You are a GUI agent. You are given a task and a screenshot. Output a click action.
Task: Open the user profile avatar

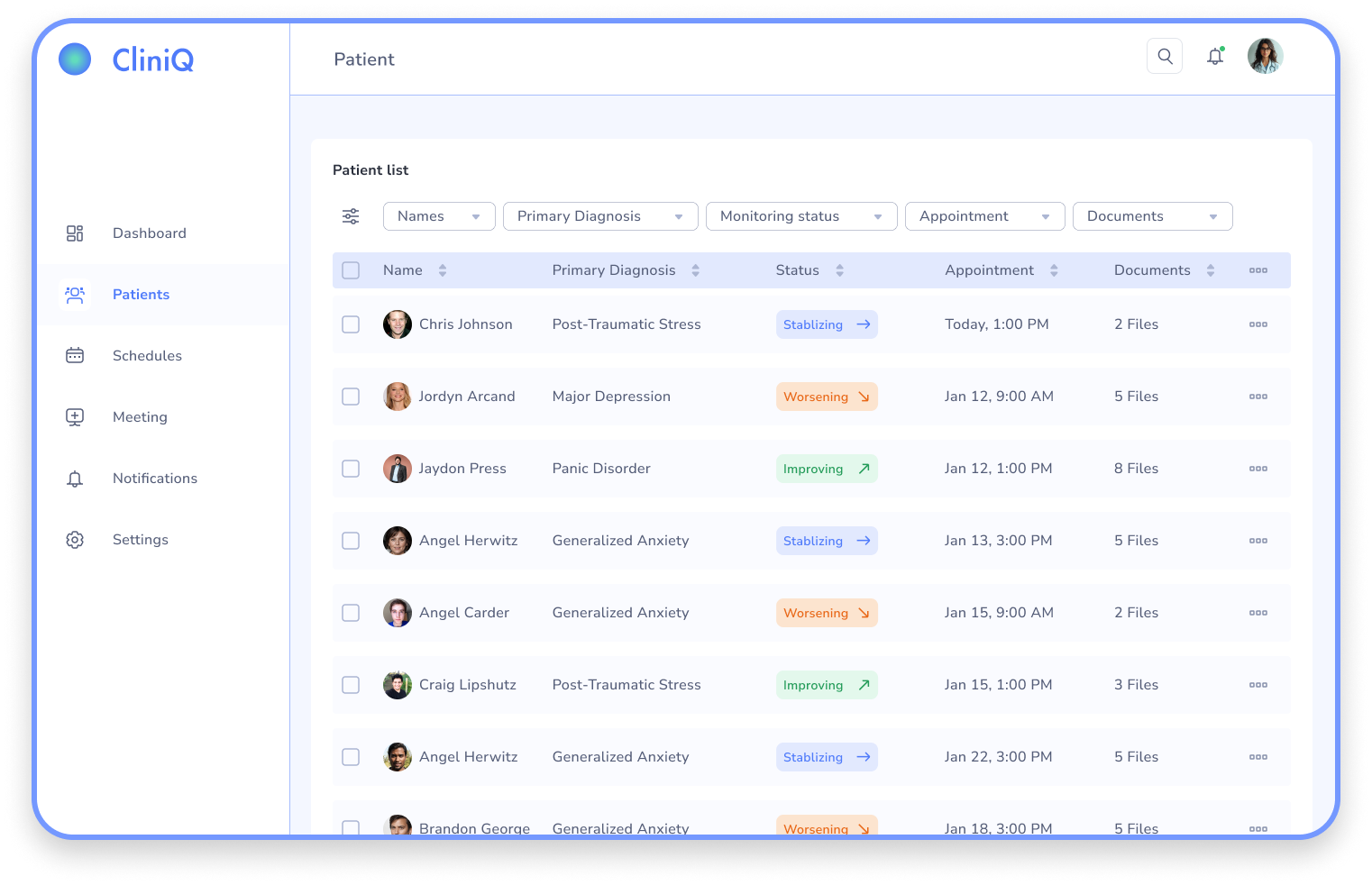pyautogui.click(x=1265, y=56)
